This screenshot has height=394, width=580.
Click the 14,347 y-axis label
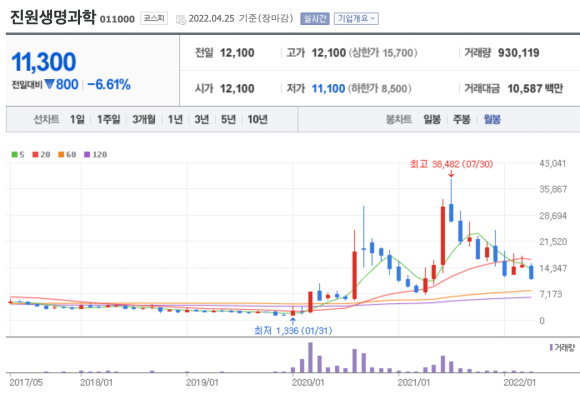553,268
